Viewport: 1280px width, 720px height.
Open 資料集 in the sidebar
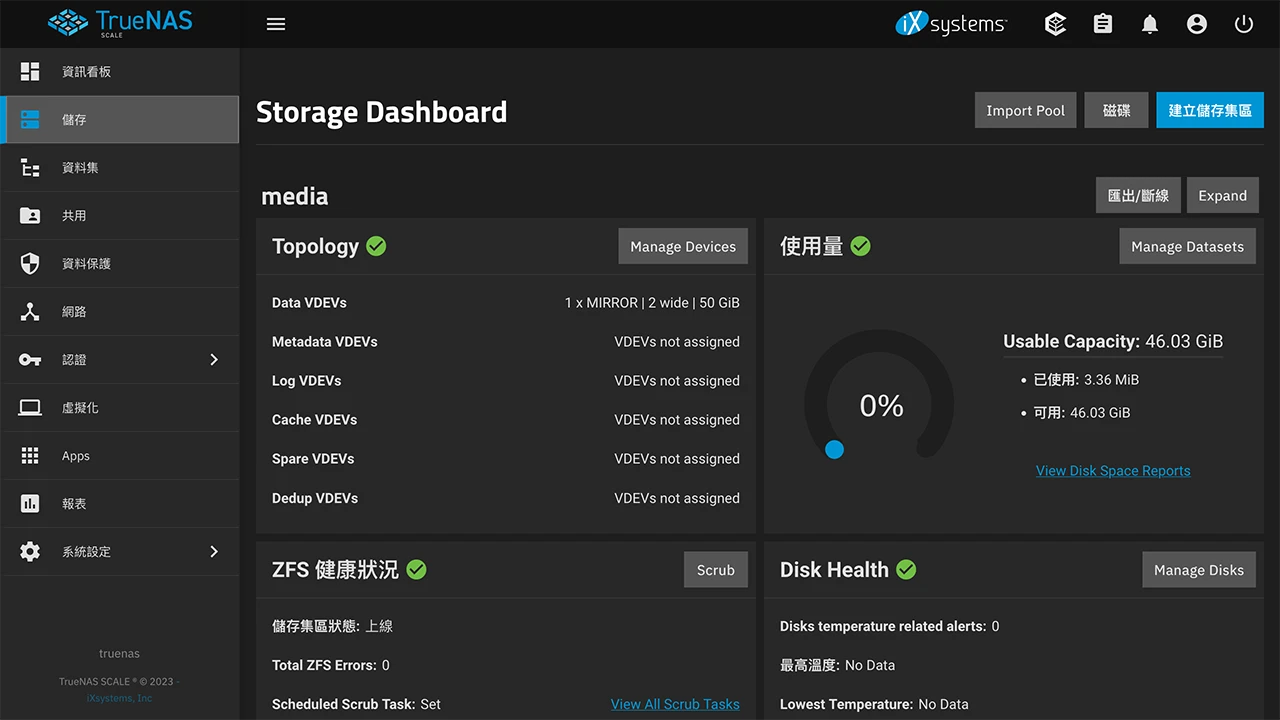tap(80, 168)
